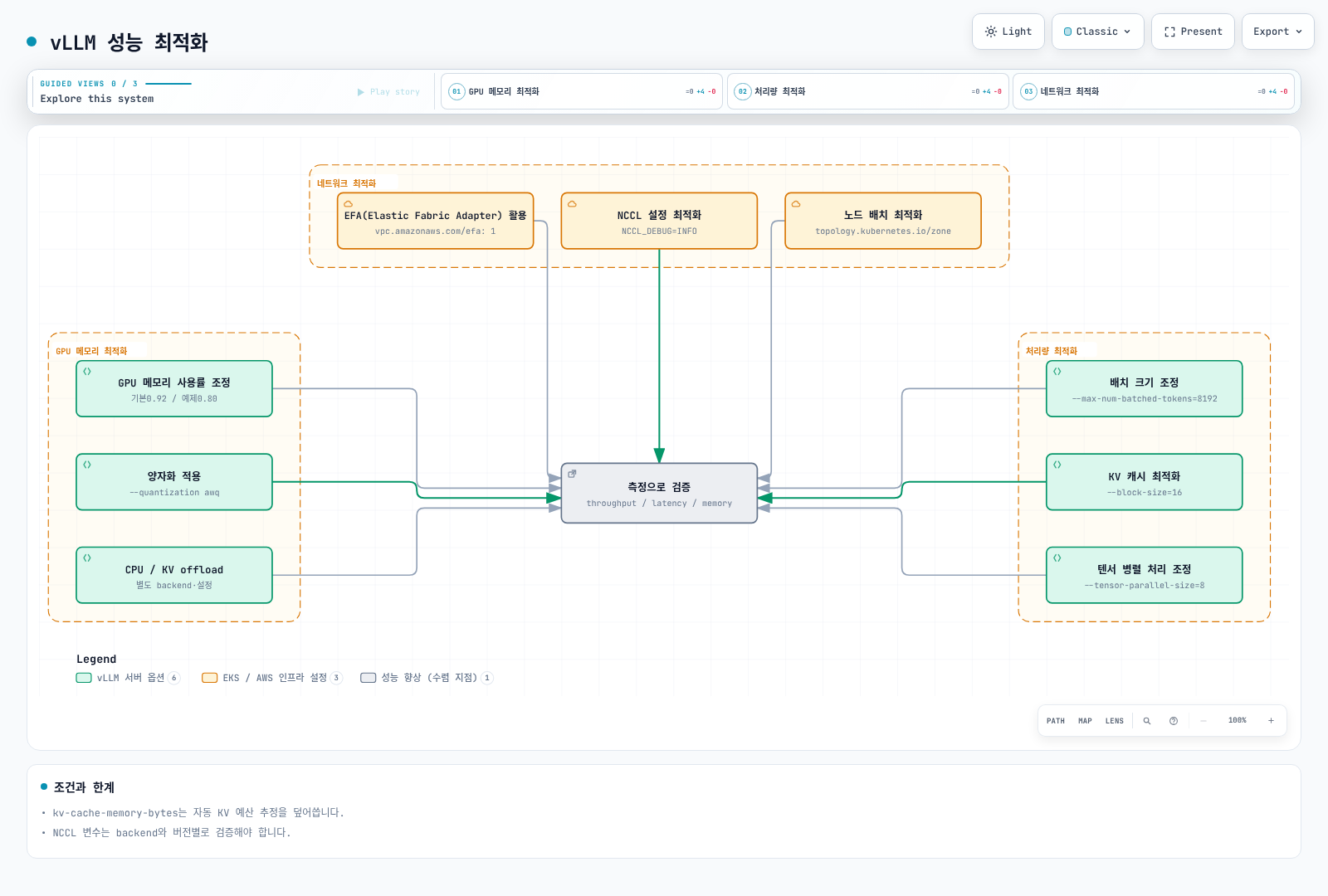The height and width of the screenshot is (896, 1328).
Task: Click the external icon on 측정으로 검증 node
Action: pos(572,474)
